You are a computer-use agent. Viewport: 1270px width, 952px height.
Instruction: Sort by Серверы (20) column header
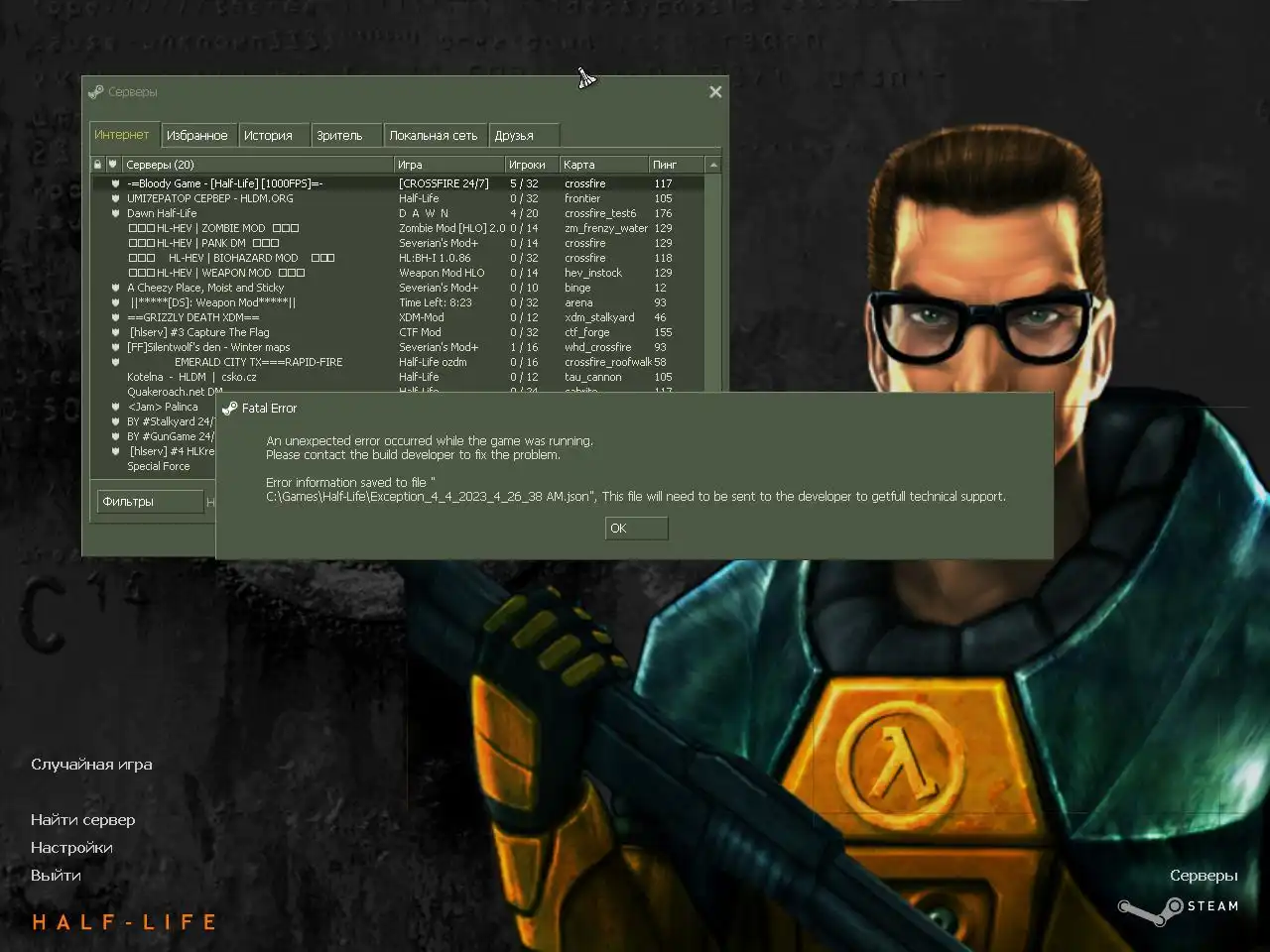(x=258, y=165)
